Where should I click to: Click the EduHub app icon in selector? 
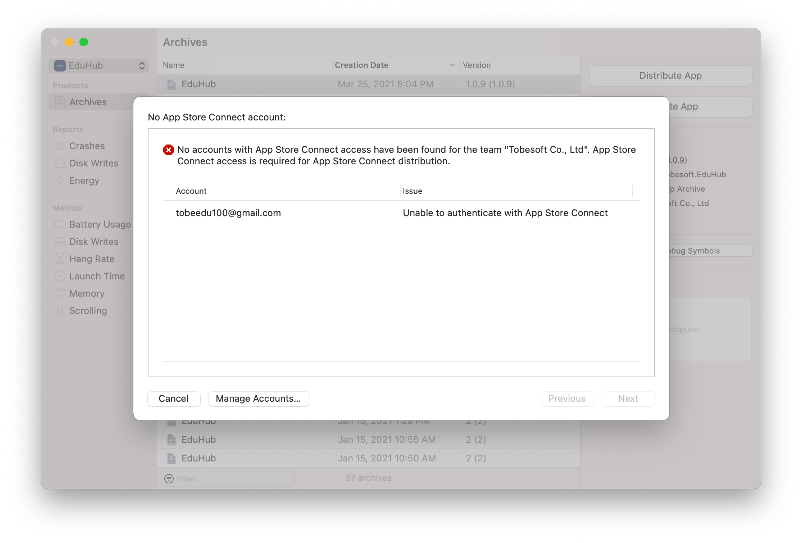[60, 65]
